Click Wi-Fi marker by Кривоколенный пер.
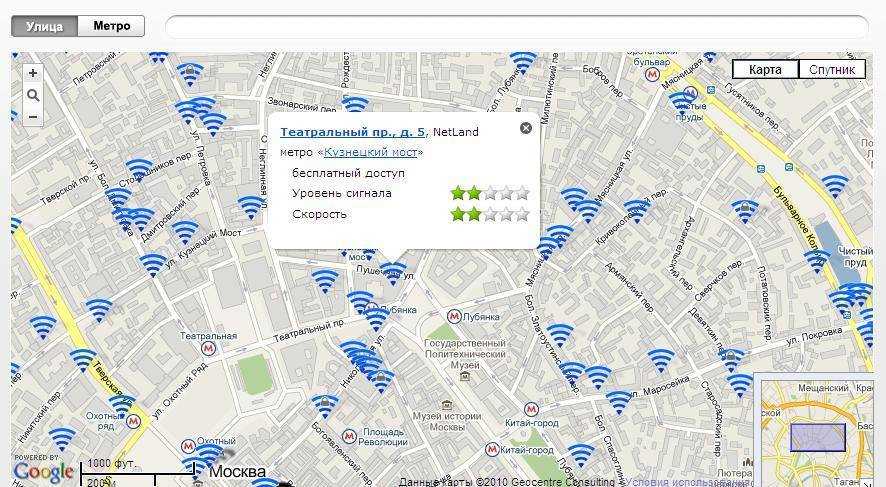The height and width of the screenshot is (487, 886). click(637, 211)
